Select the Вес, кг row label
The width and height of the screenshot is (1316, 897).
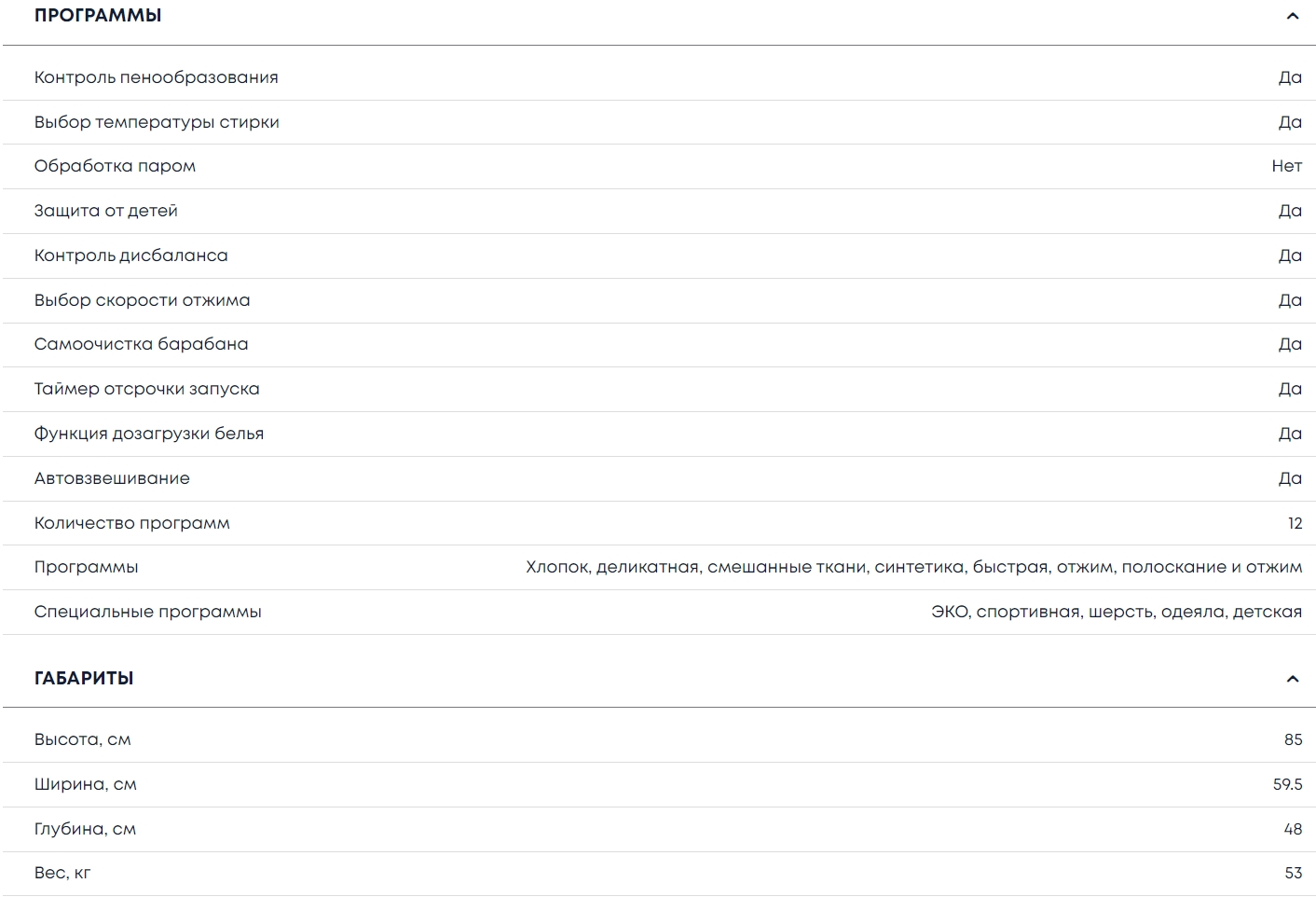[62, 873]
